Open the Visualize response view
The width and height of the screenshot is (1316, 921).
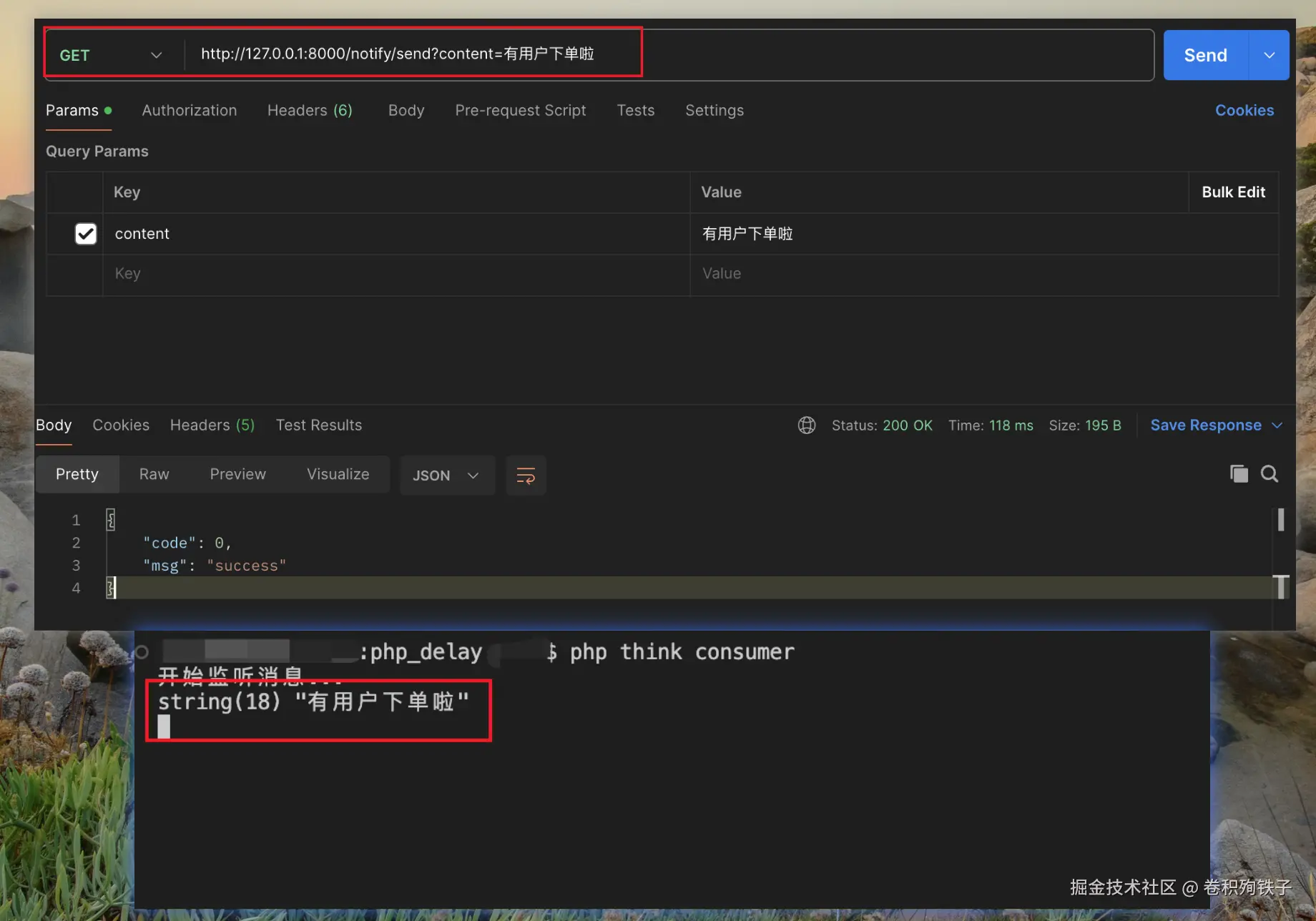point(338,474)
